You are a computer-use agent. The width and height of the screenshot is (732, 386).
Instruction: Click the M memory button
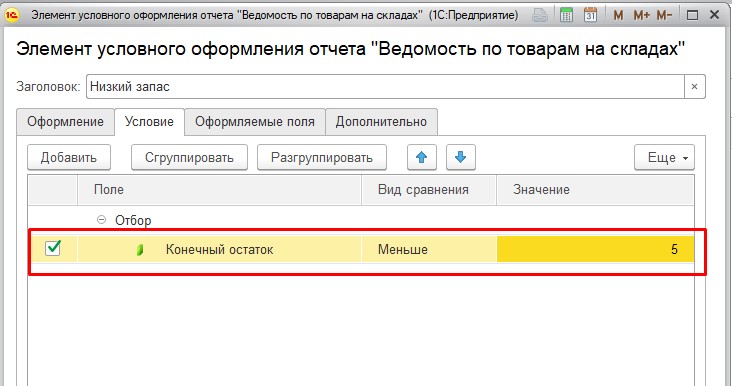[618, 15]
